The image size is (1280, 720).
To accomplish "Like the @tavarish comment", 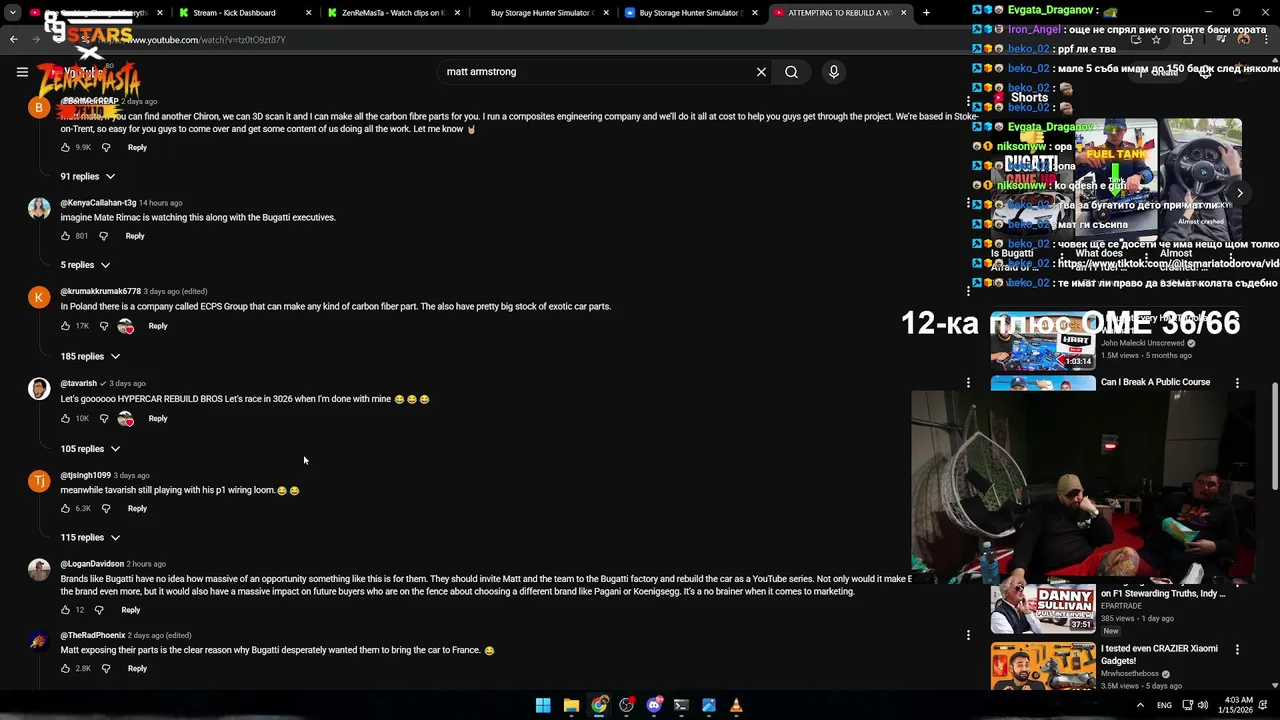I will [66, 419].
